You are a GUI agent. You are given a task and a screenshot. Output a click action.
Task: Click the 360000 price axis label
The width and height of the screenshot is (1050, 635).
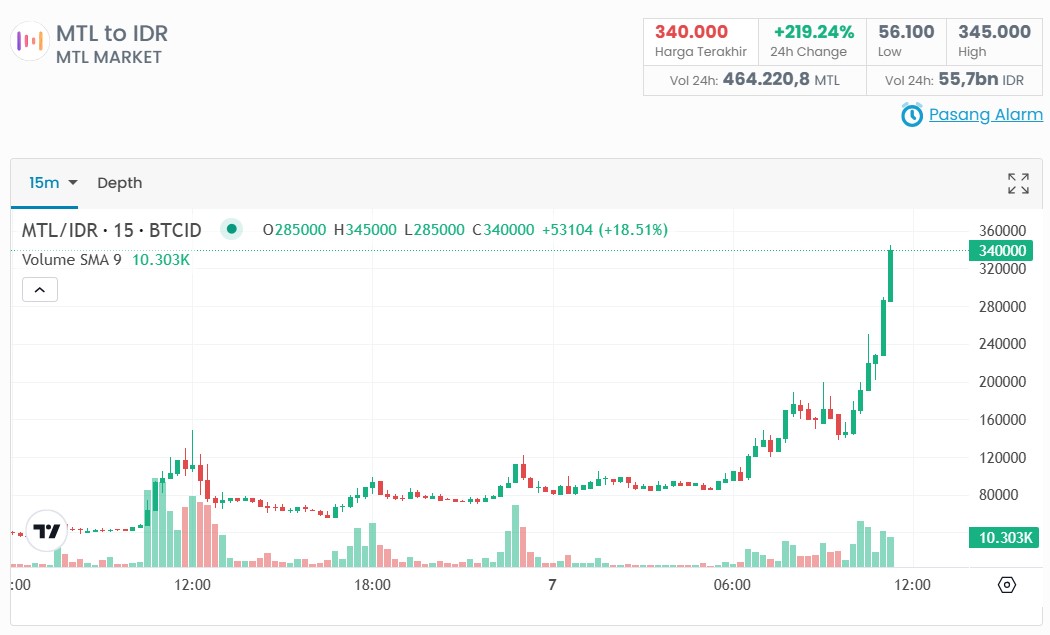pyautogui.click(x=1002, y=230)
